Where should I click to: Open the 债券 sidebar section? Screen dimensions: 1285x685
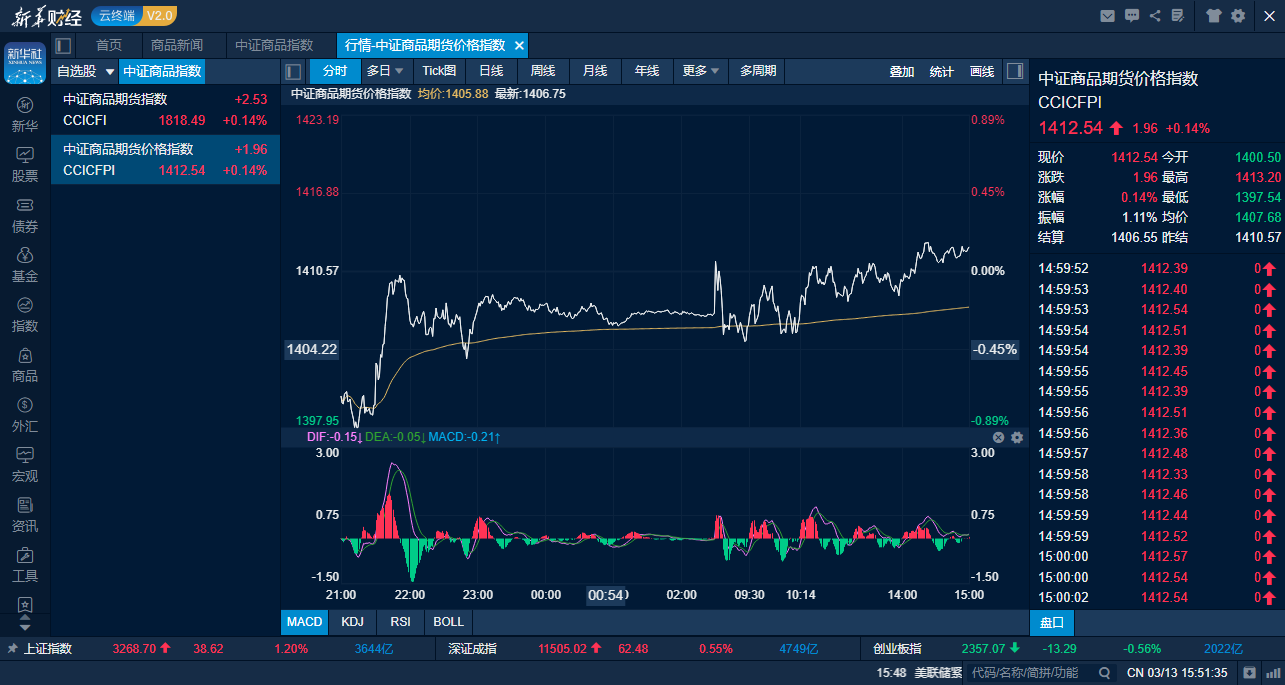(25, 214)
